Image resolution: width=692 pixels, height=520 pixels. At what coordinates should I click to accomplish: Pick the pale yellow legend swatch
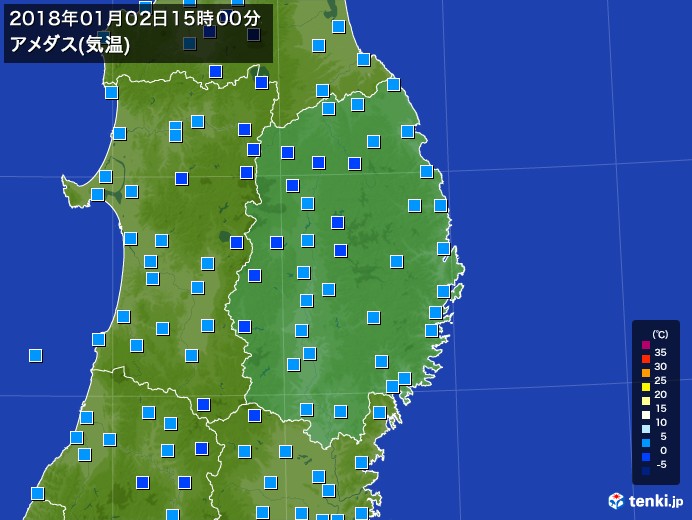(x=646, y=401)
